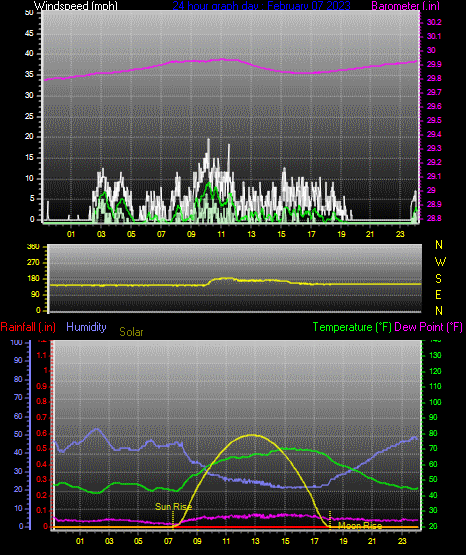Click the Barometer (in) axis title

click(405, 5)
